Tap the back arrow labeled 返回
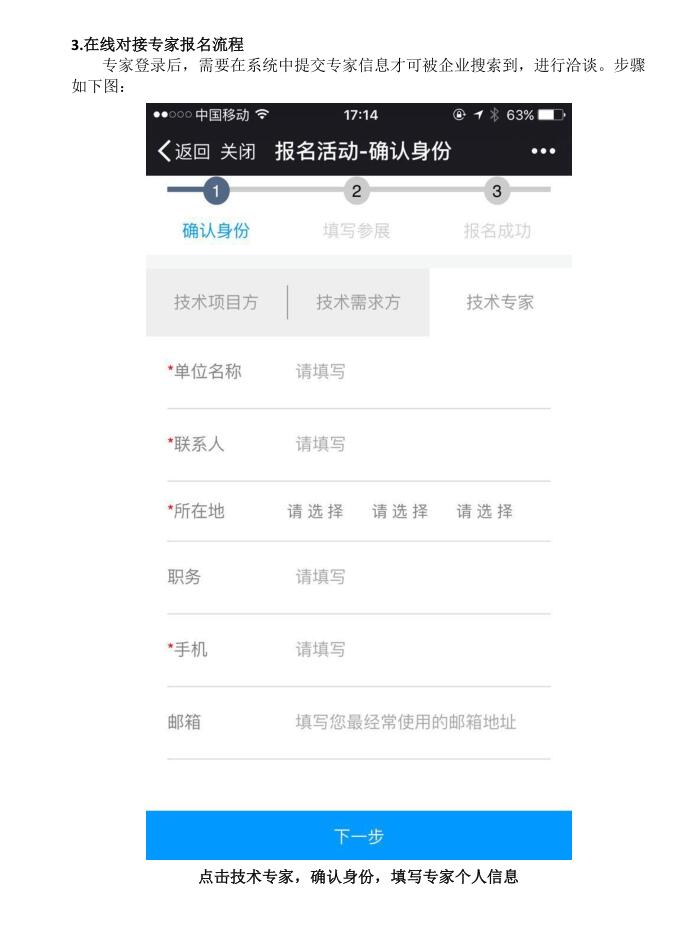 [183, 151]
